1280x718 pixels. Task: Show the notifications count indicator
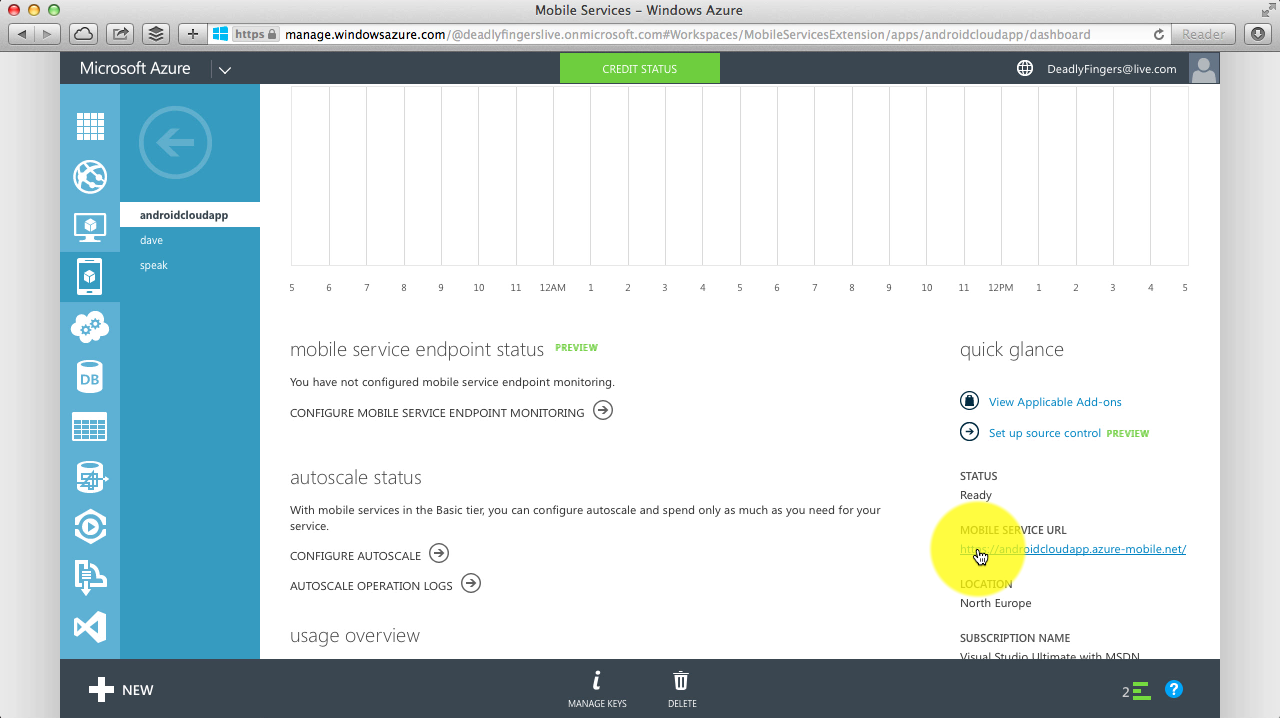point(1136,691)
